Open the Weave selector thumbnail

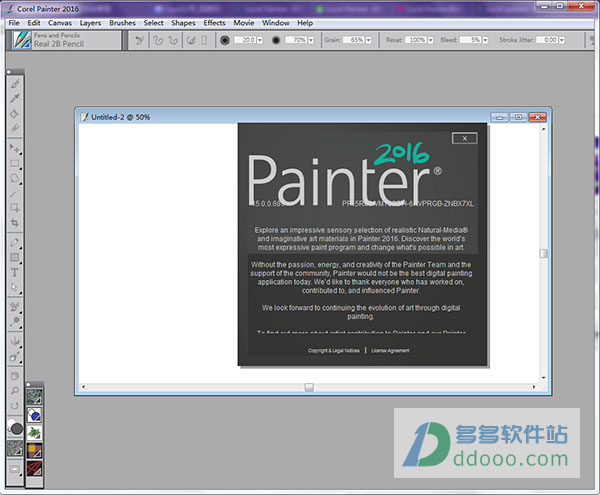pos(34,451)
